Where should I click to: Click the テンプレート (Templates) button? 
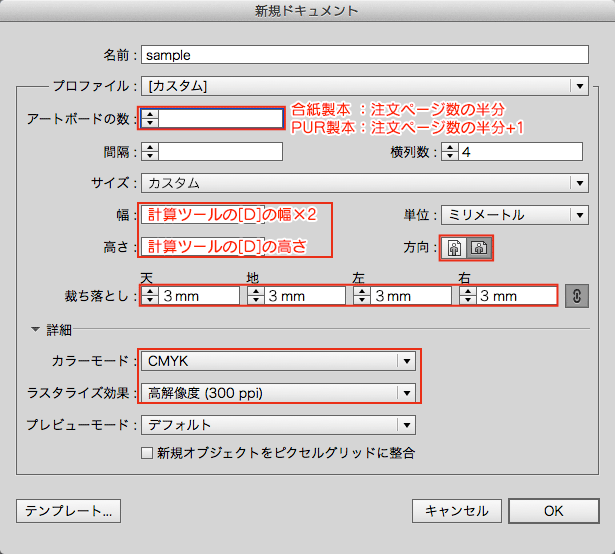tap(68, 511)
